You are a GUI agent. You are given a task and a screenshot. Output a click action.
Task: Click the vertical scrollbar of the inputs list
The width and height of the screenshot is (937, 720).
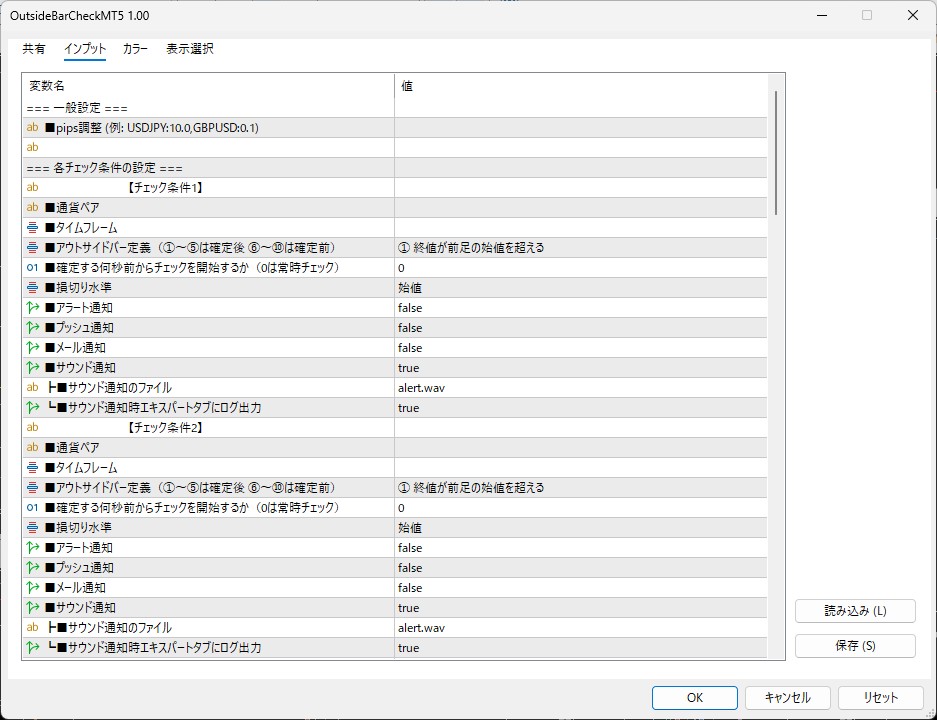776,150
